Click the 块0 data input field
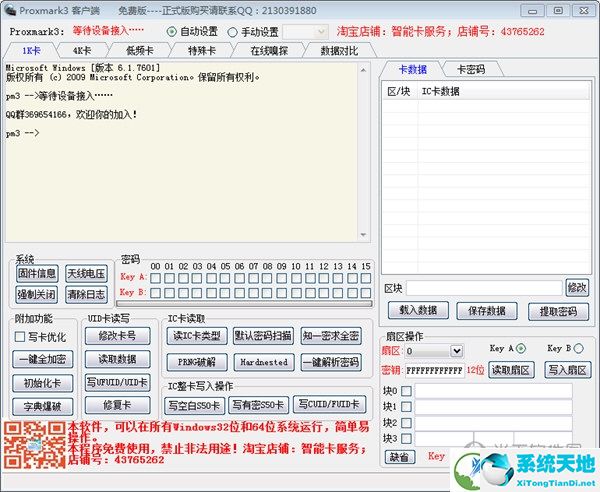The height and width of the screenshot is (492, 600). (494, 391)
